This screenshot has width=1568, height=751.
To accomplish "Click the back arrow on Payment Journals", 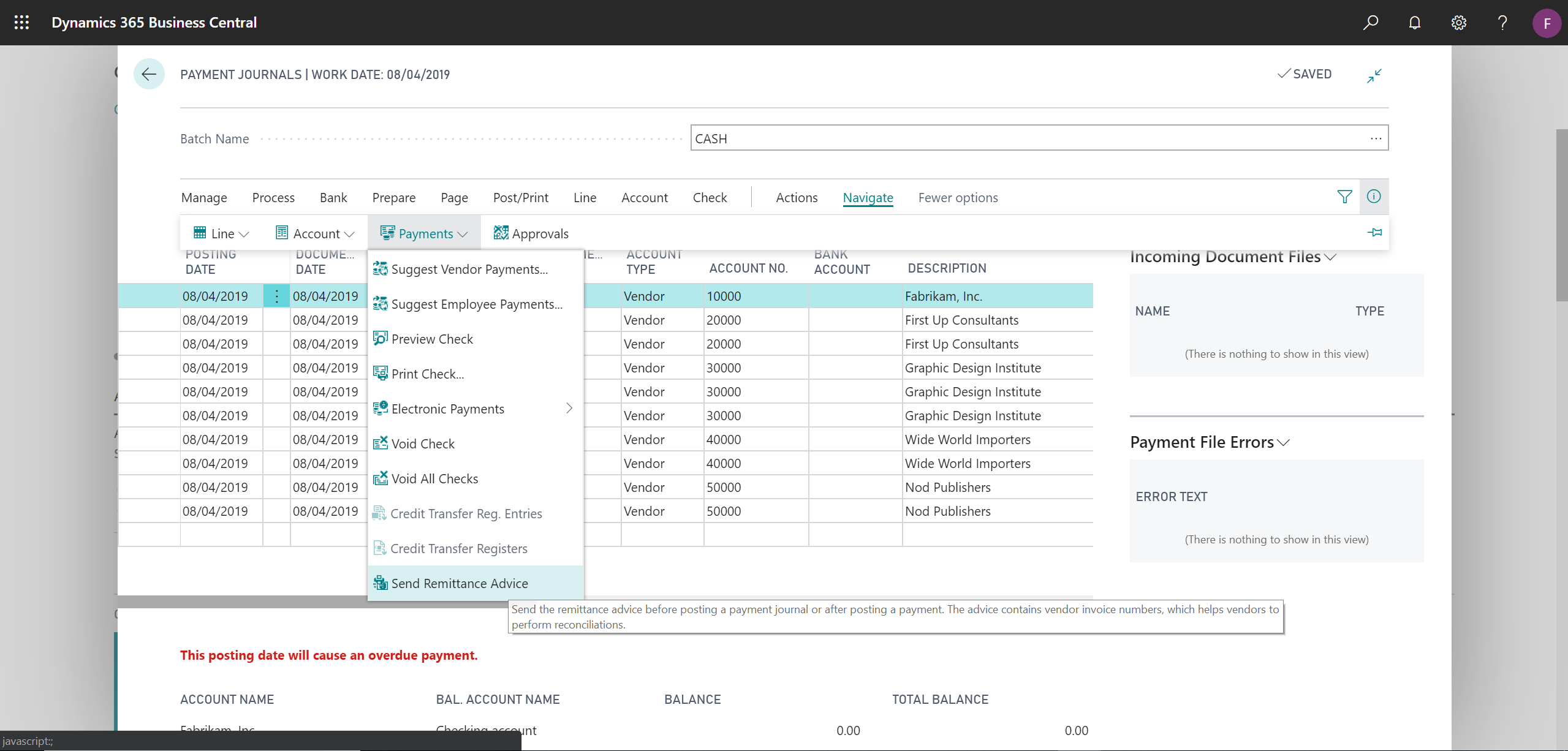I will click(149, 74).
